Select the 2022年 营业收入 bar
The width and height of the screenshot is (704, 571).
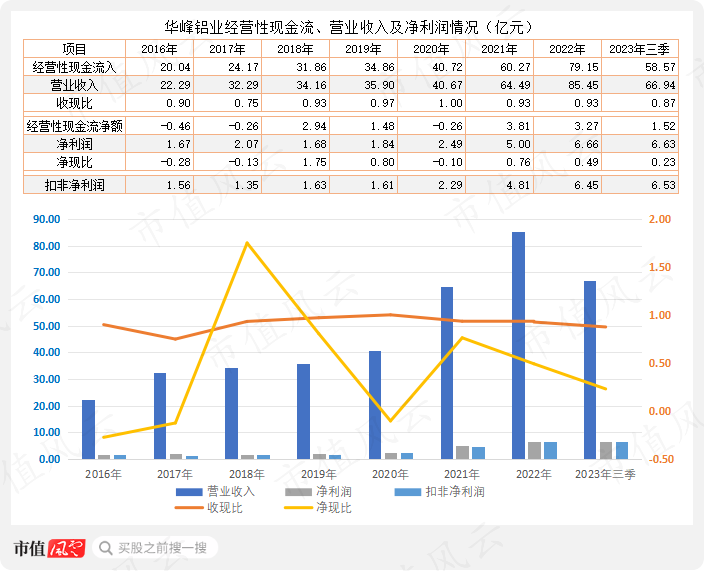click(519, 345)
